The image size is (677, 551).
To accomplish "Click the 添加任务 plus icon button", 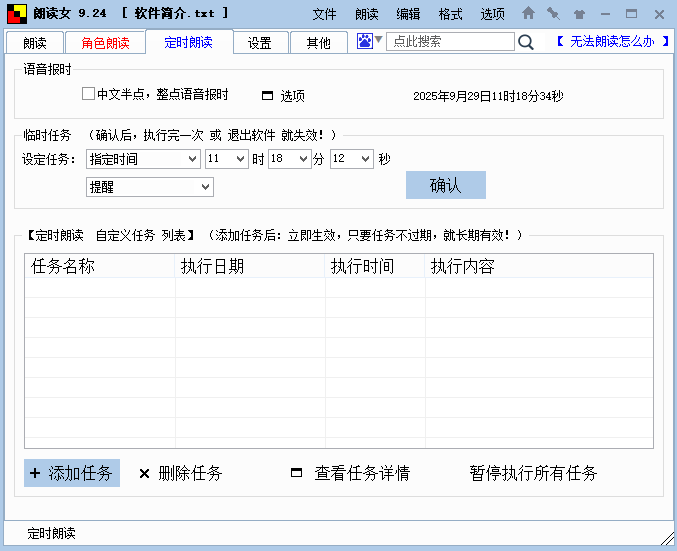I will pyautogui.click(x=72, y=473).
